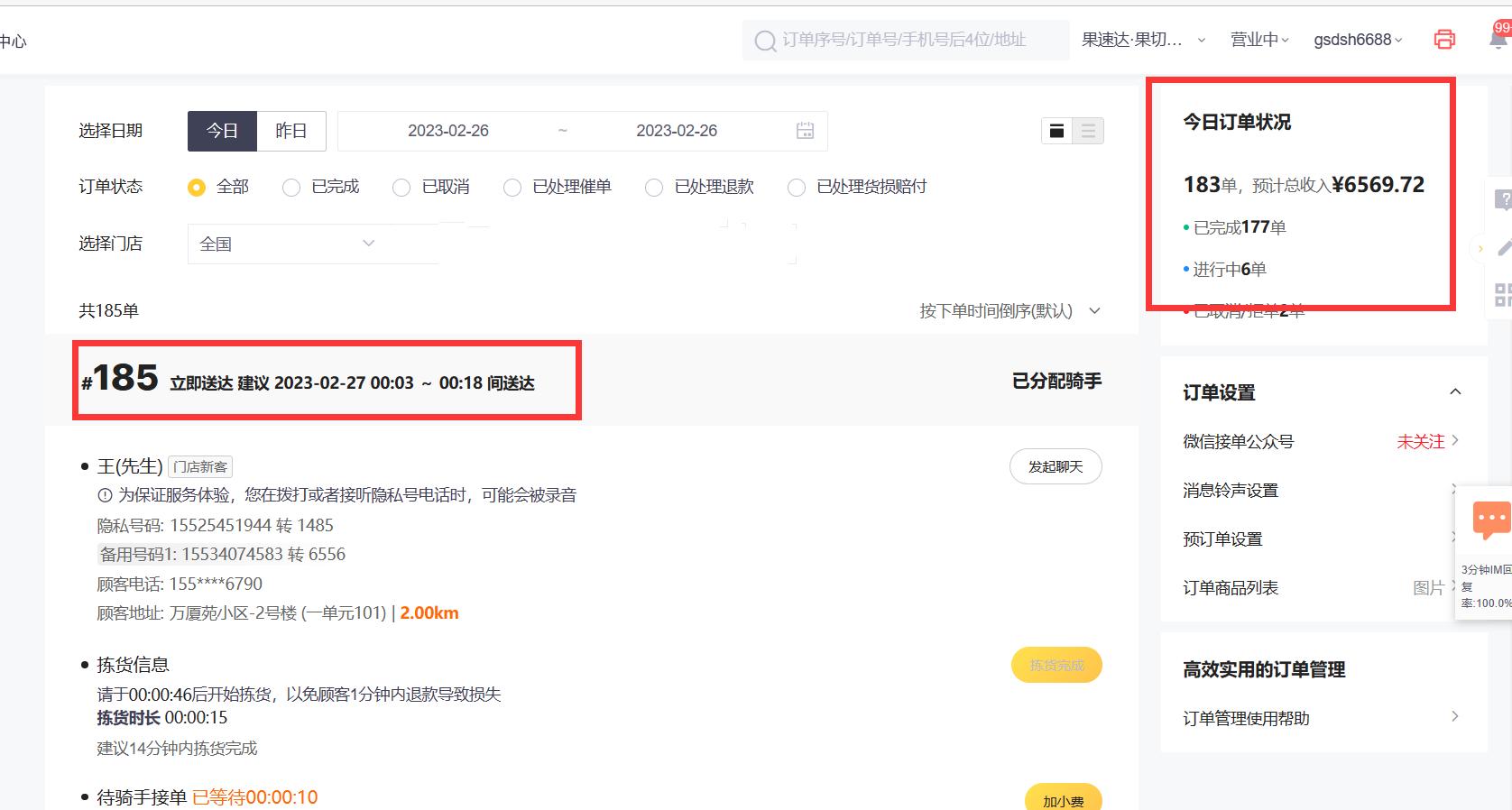Image resolution: width=1512 pixels, height=810 pixels.
Task: Open 预订单设置 settings row
Action: (x=1321, y=538)
